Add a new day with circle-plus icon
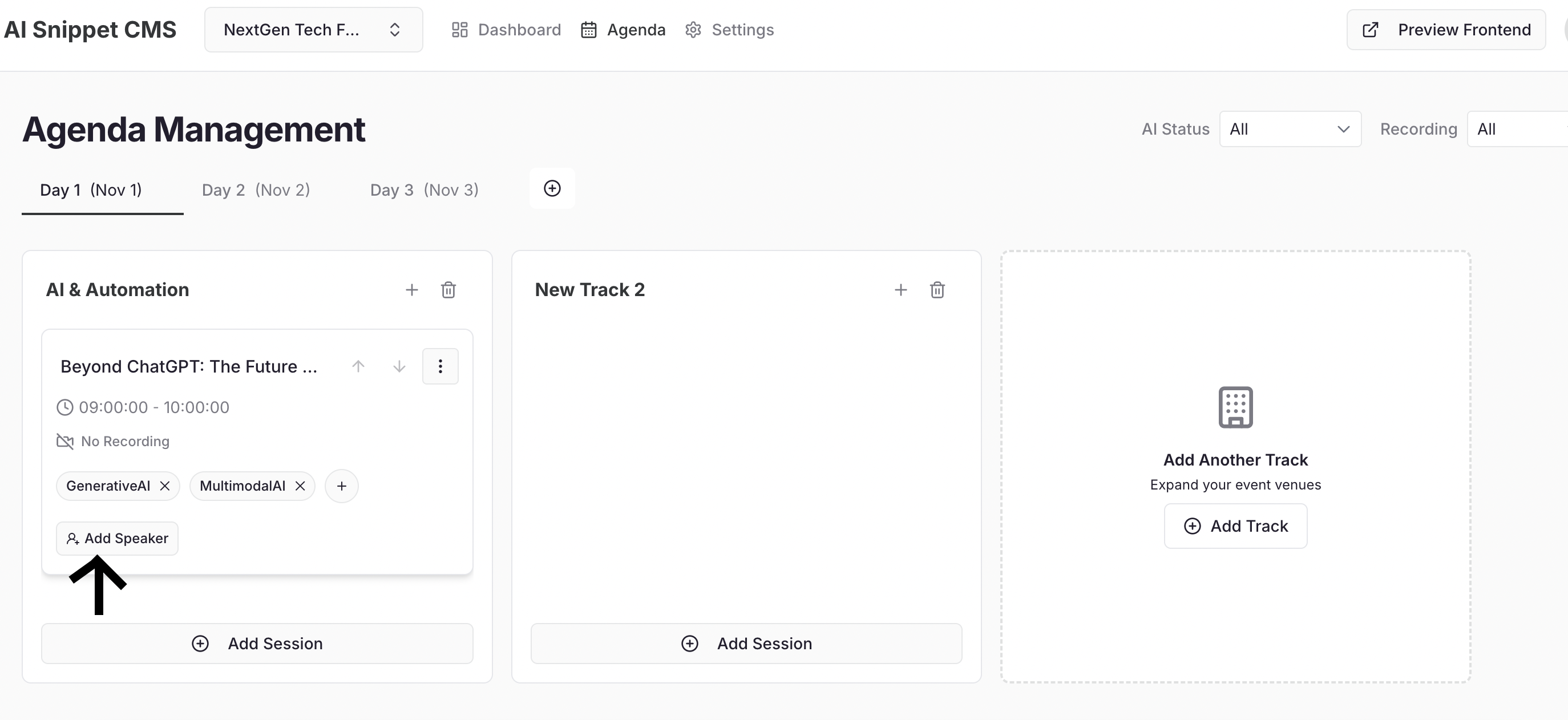Viewport: 1568px width, 720px height. (x=551, y=189)
